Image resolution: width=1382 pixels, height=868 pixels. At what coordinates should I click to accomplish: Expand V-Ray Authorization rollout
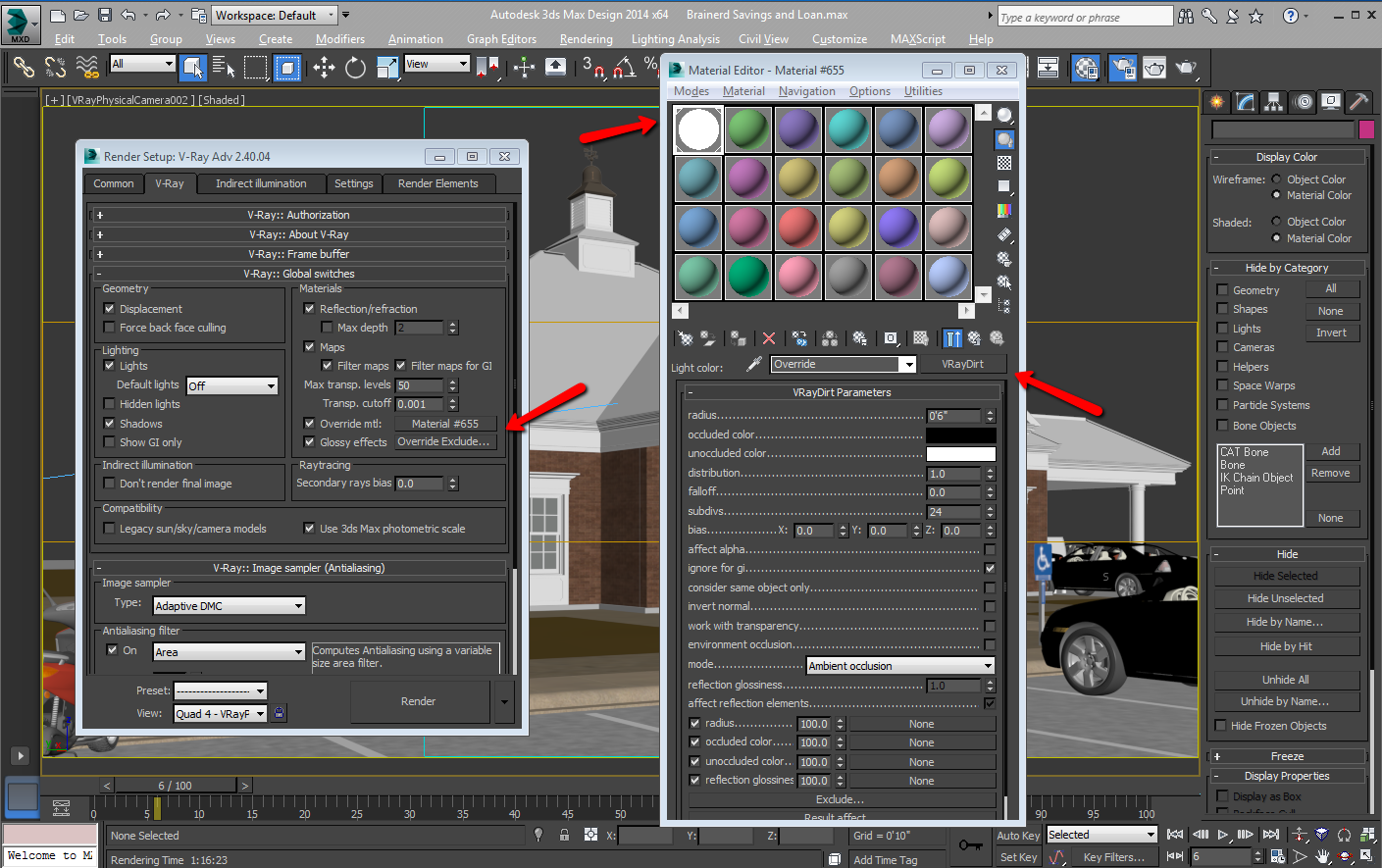[x=298, y=215]
